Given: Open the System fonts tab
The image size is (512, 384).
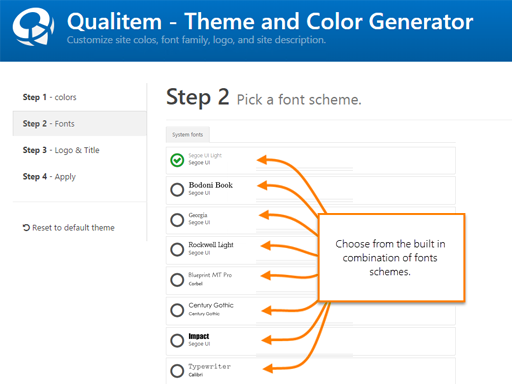Looking at the screenshot, I should (188, 135).
